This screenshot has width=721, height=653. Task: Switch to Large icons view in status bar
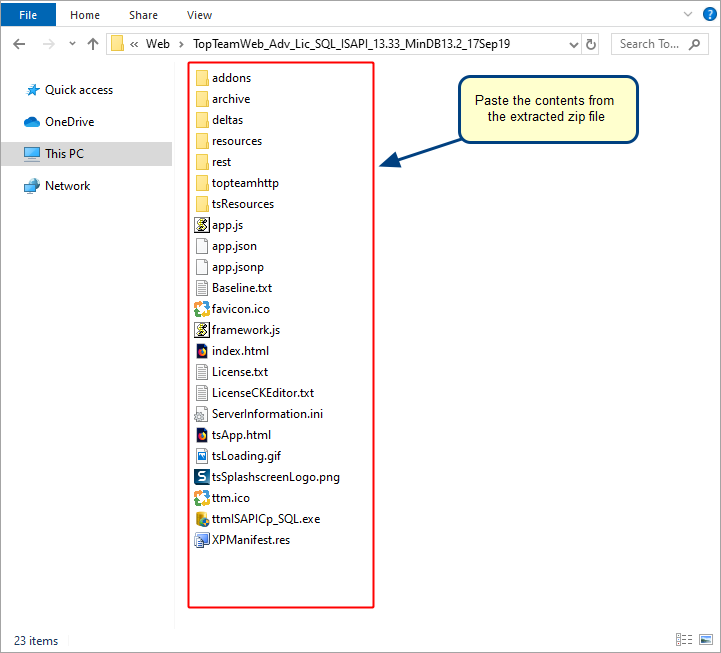pyautogui.click(x=706, y=640)
